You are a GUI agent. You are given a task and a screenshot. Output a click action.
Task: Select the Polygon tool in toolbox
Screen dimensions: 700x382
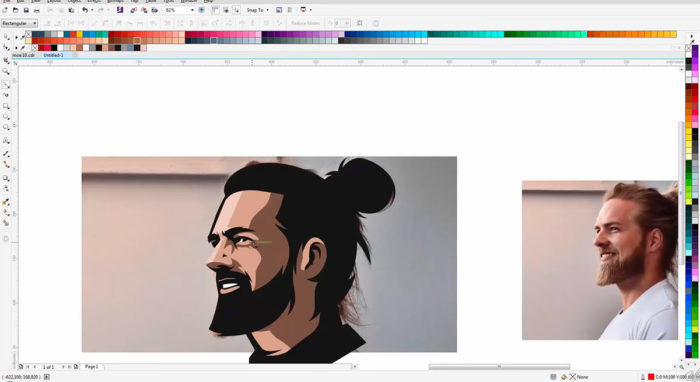6,128
